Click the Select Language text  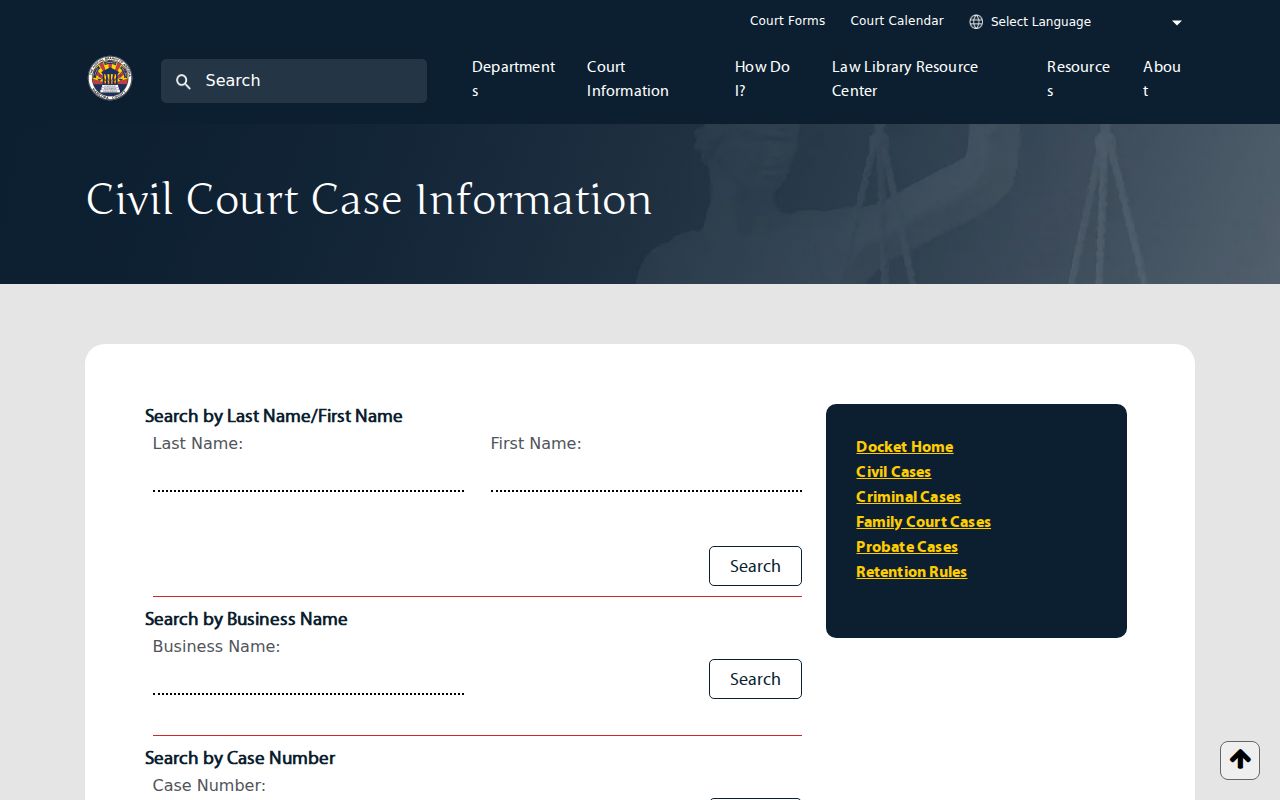(1041, 22)
